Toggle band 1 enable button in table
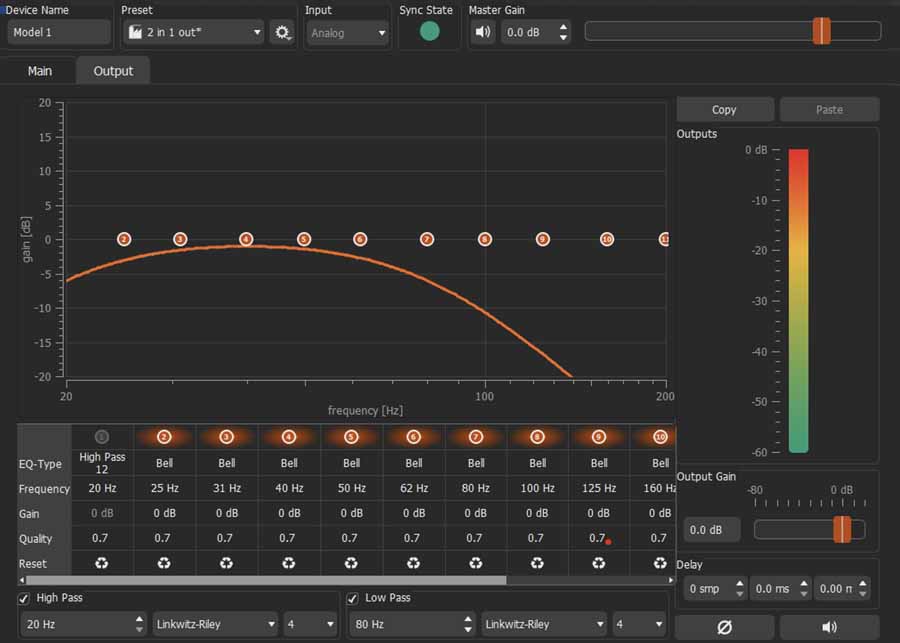This screenshot has width=900, height=643. click(102, 437)
